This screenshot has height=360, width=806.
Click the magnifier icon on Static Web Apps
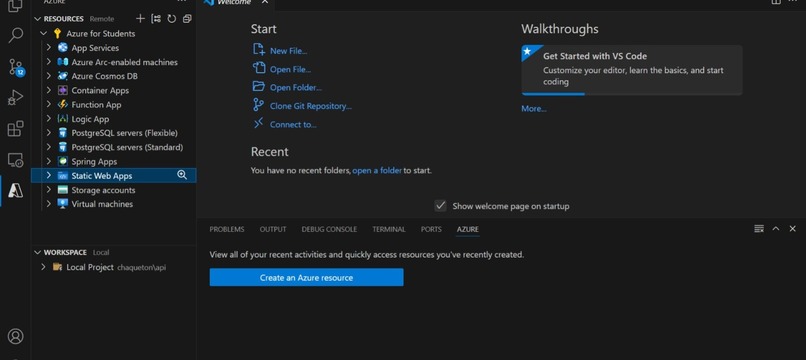coord(182,175)
